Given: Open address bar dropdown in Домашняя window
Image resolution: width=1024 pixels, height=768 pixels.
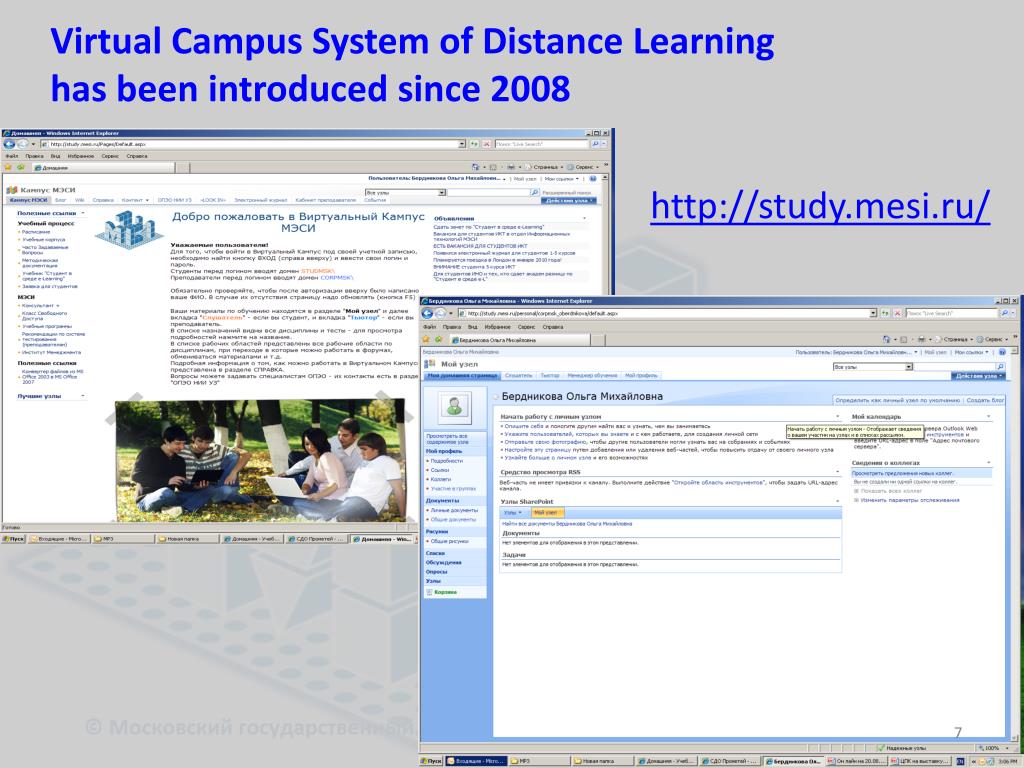Looking at the screenshot, I should 462,144.
